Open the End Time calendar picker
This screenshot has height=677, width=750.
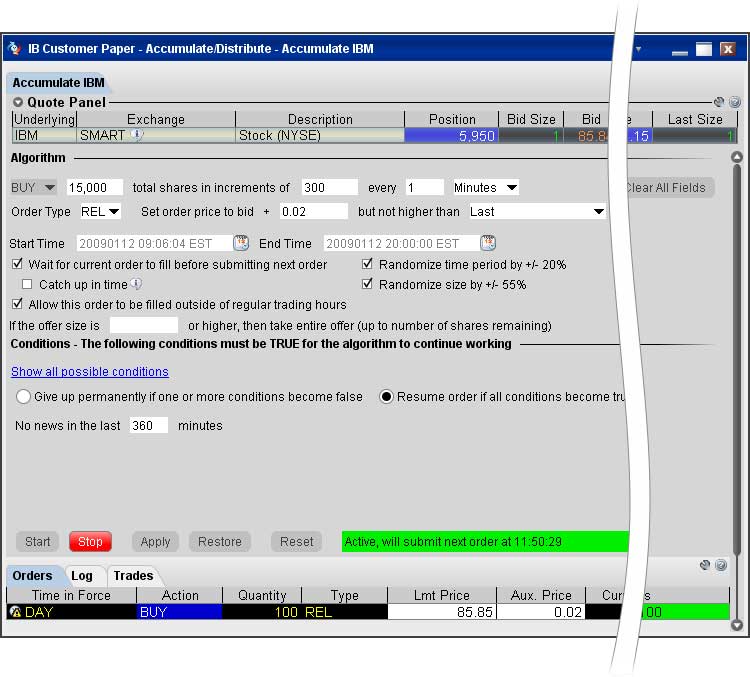[x=488, y=243]
